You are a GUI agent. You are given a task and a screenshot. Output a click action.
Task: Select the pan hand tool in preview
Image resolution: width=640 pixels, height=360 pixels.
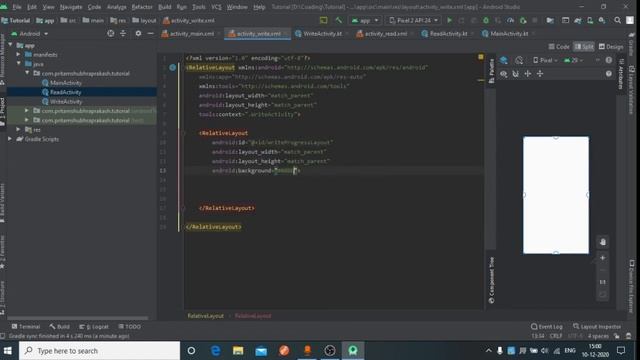pyautogui.click(x=602, y=242)
